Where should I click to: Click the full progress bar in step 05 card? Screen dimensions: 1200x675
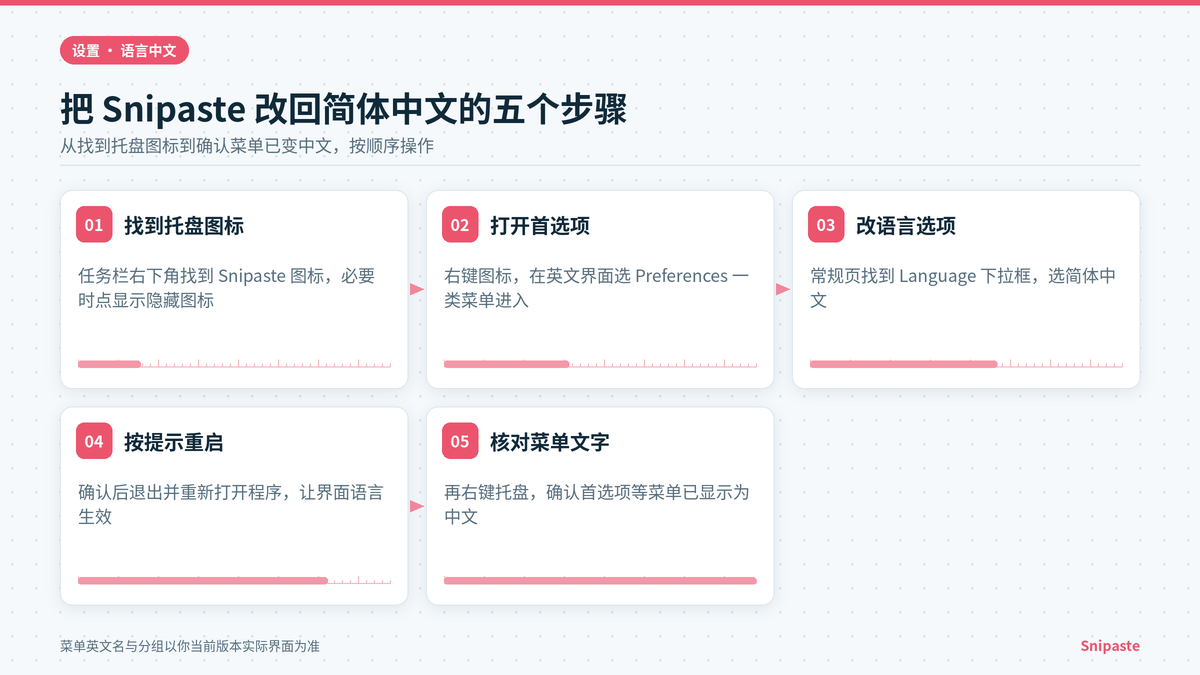[x=600, y=580]
